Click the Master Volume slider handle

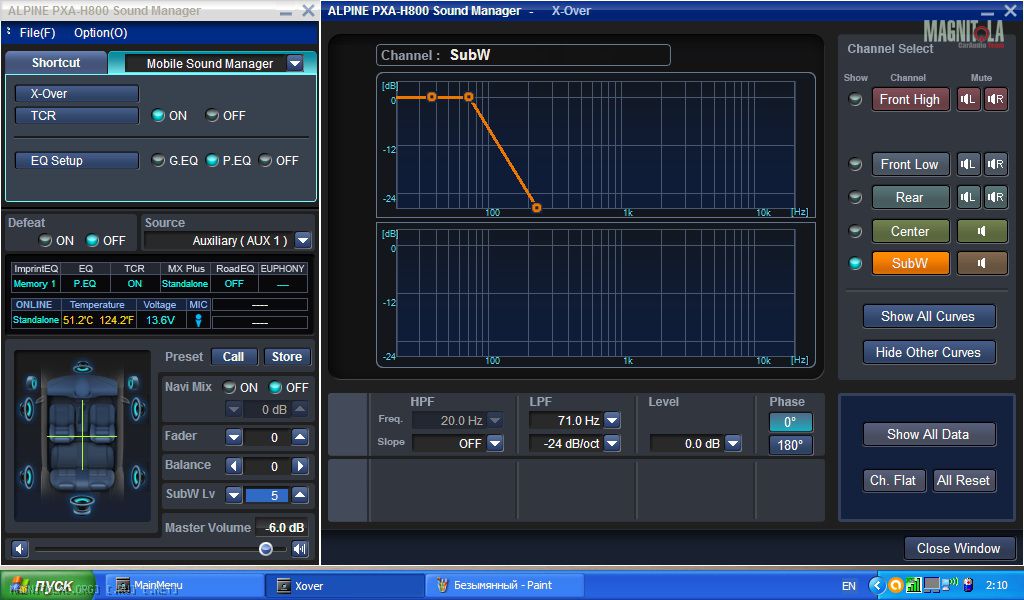coord(266,548)
